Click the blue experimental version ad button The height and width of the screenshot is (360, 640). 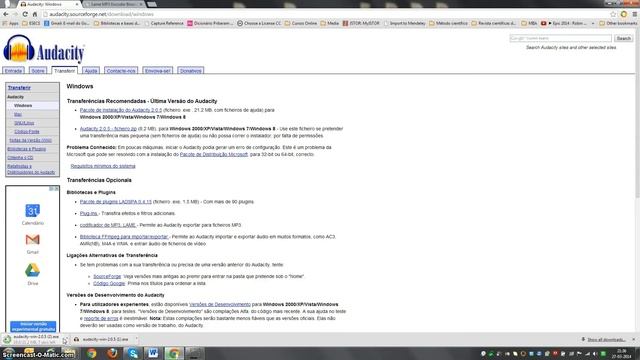pos(33,327)
